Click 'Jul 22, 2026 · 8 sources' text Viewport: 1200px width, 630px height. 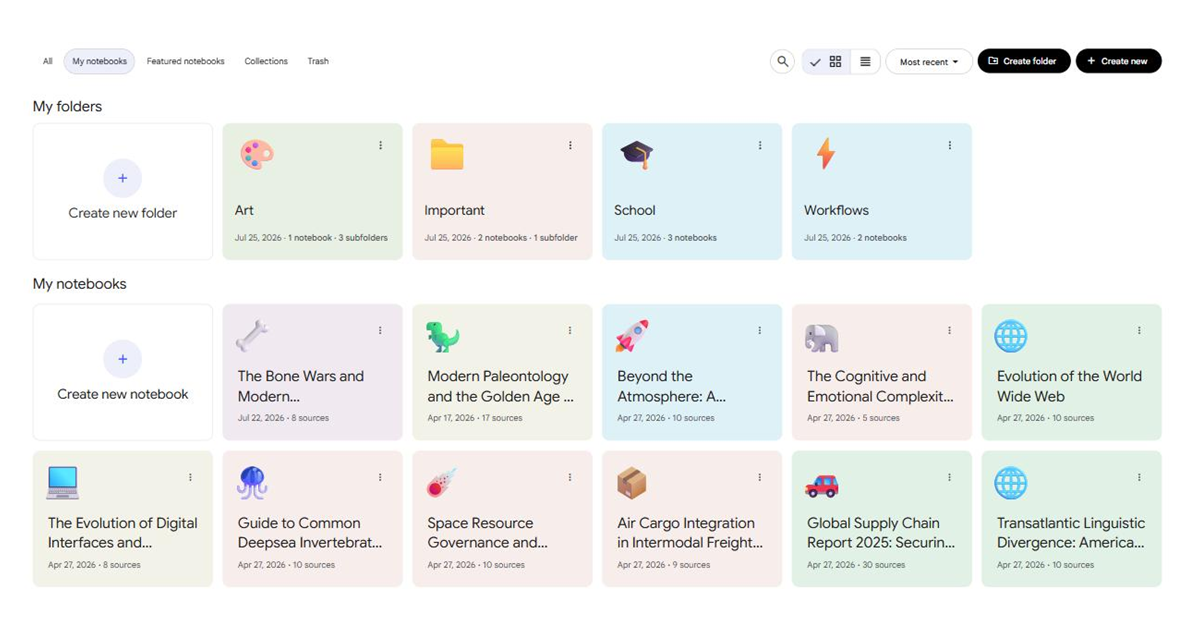283,418
